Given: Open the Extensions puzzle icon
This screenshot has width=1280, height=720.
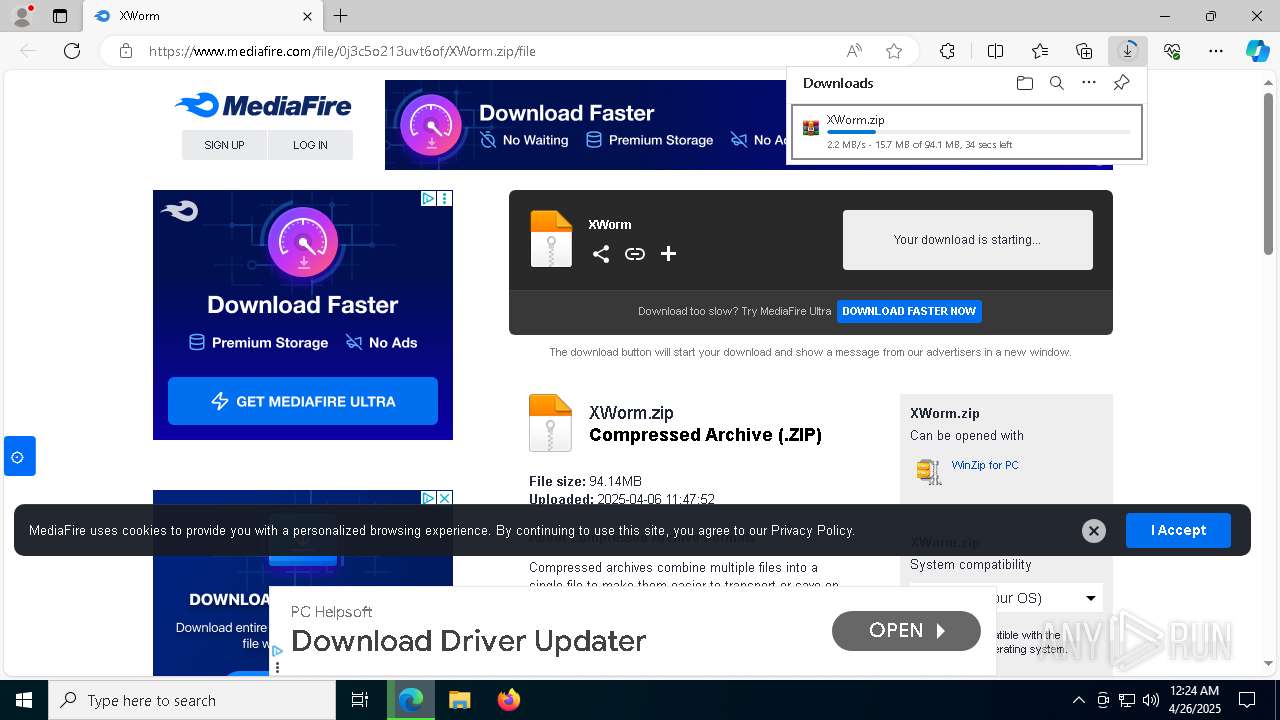Looking at the screenshot, I should click(948, 51).
